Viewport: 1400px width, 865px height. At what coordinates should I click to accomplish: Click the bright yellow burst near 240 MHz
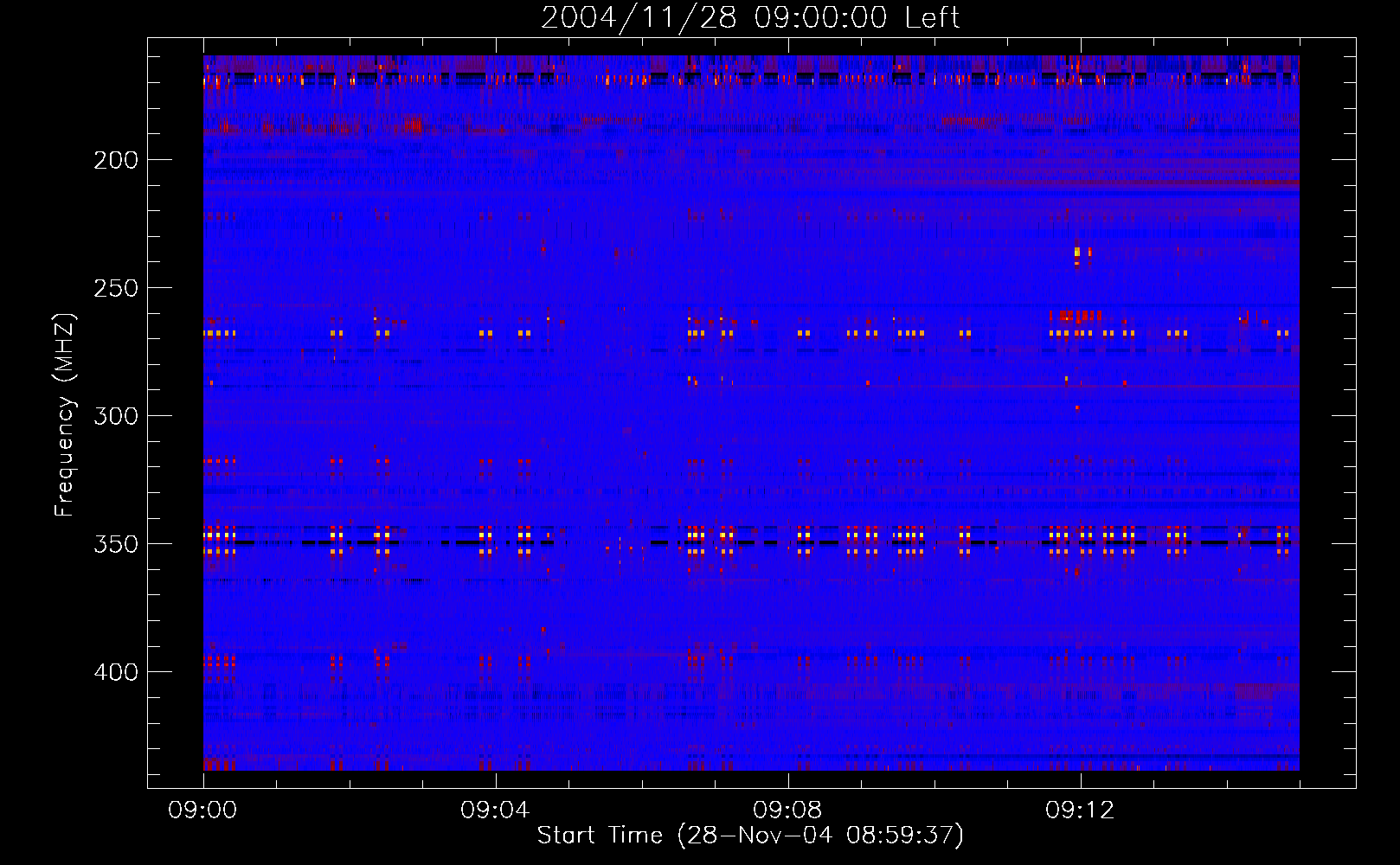[x=1077, y=253]
